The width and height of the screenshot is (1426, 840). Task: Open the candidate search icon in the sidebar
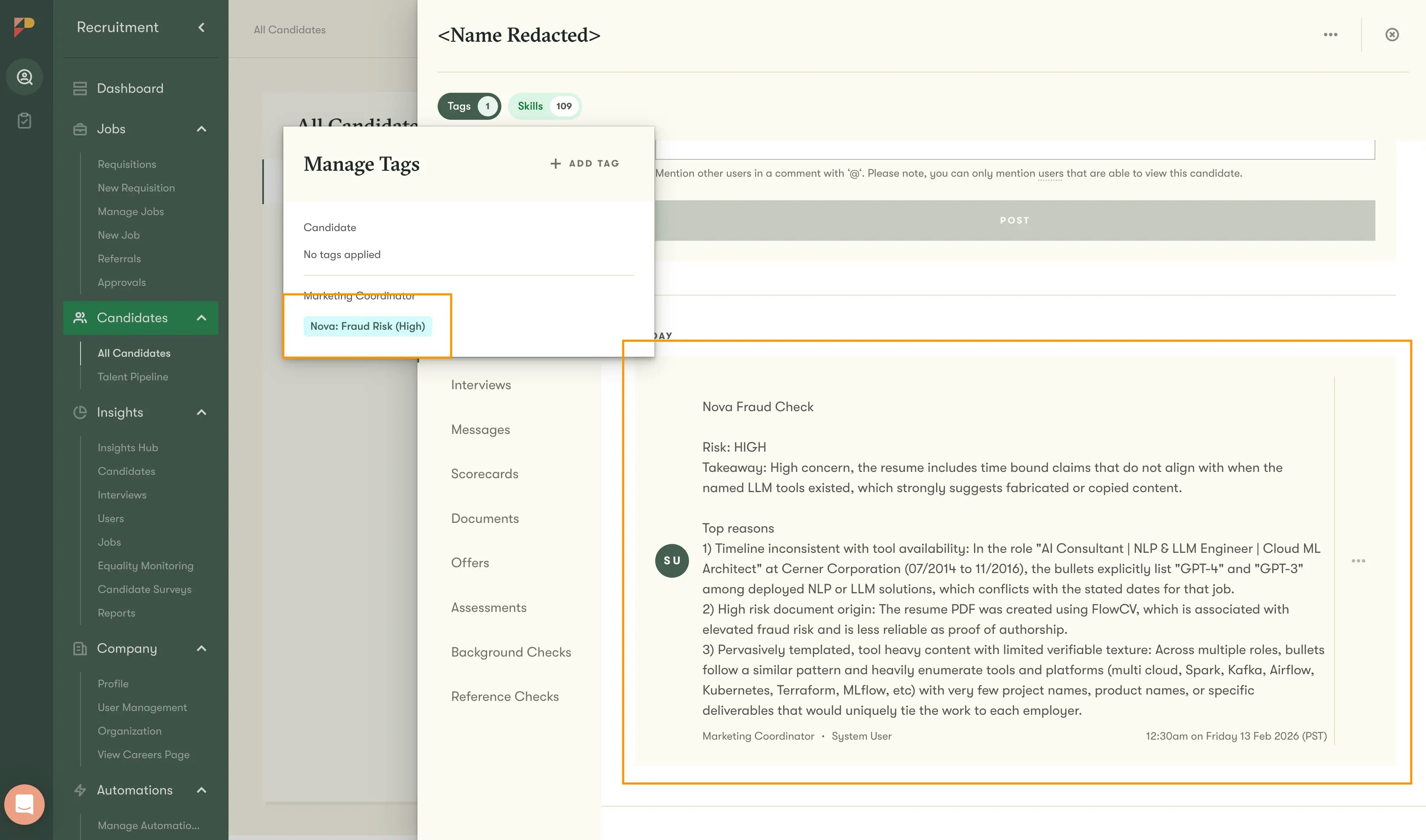tap(24, 77)
